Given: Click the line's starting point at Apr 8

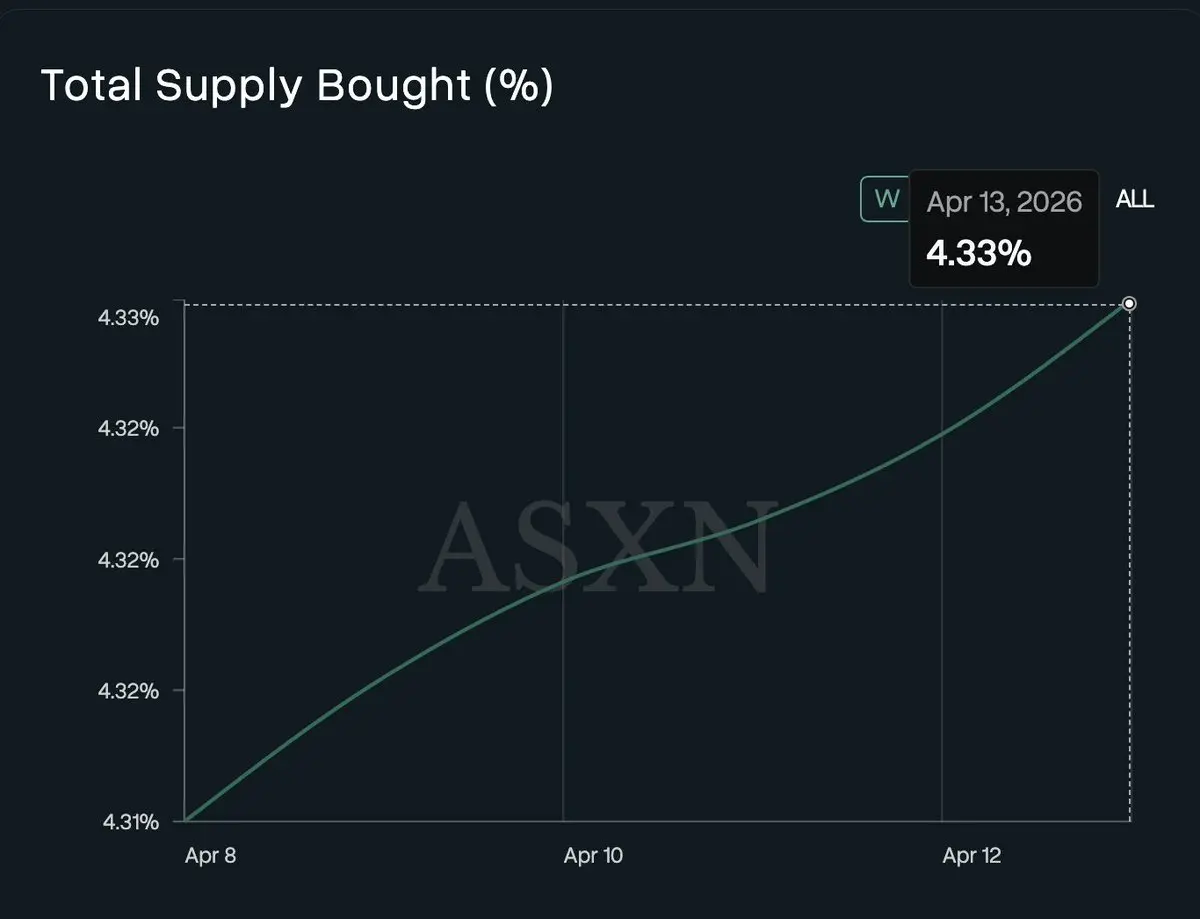Looking at the screenshot, I should [x=187, y=820].
